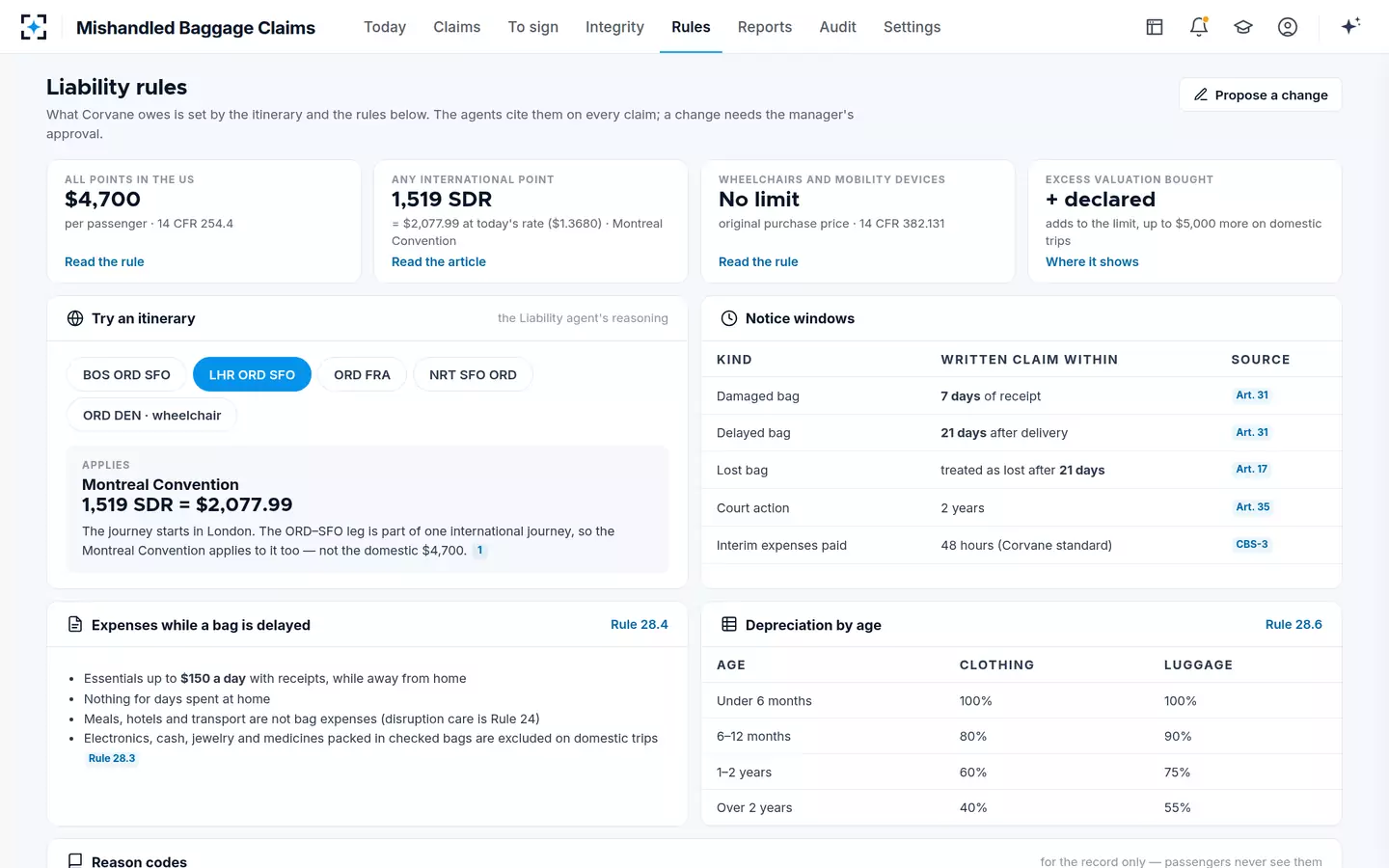Click the Over 2 years row label

click(x=754, y=808)
